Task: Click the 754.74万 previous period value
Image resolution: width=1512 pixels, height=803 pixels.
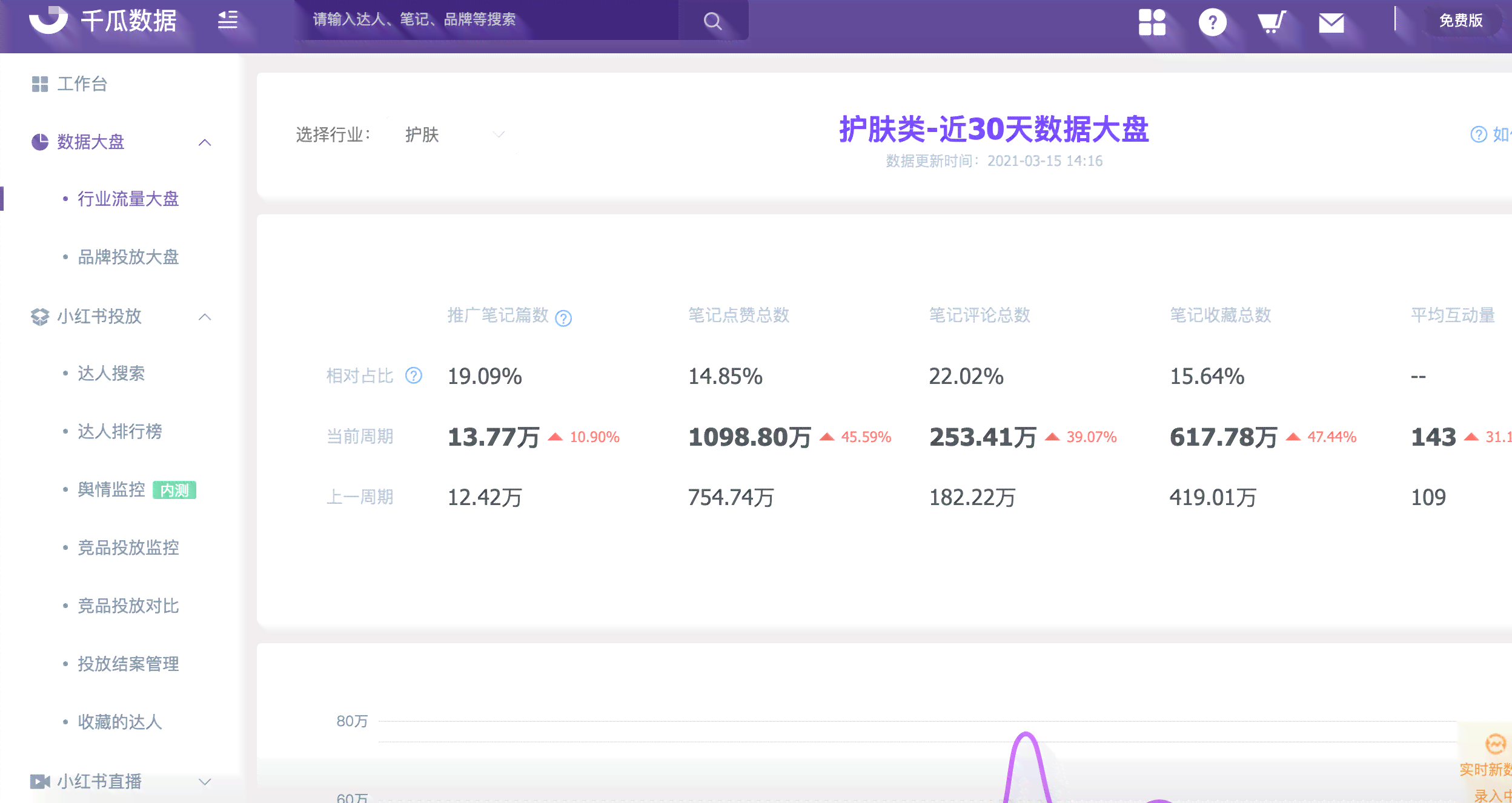Action: [731, 497]
